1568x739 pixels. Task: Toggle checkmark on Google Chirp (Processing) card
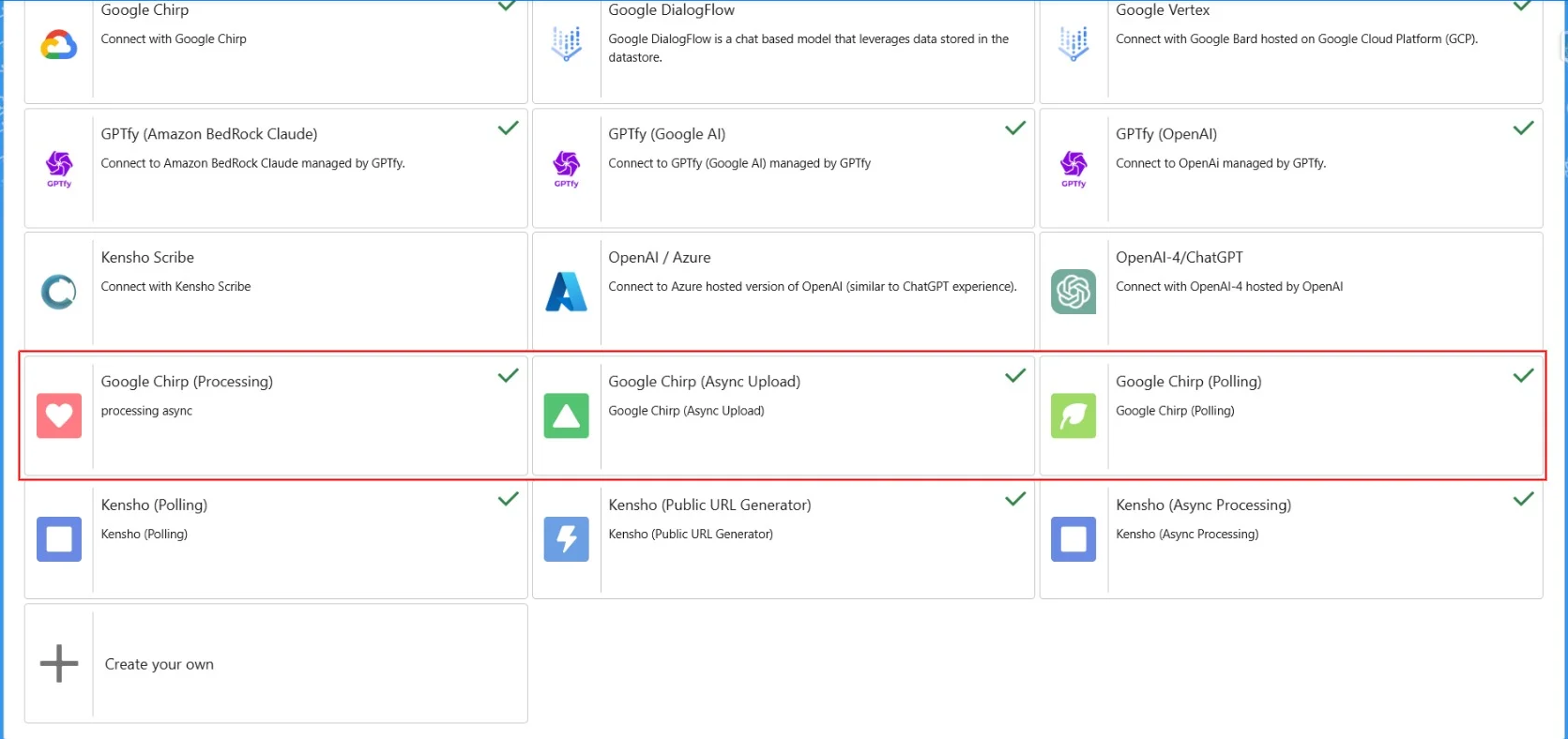point(508,376)
